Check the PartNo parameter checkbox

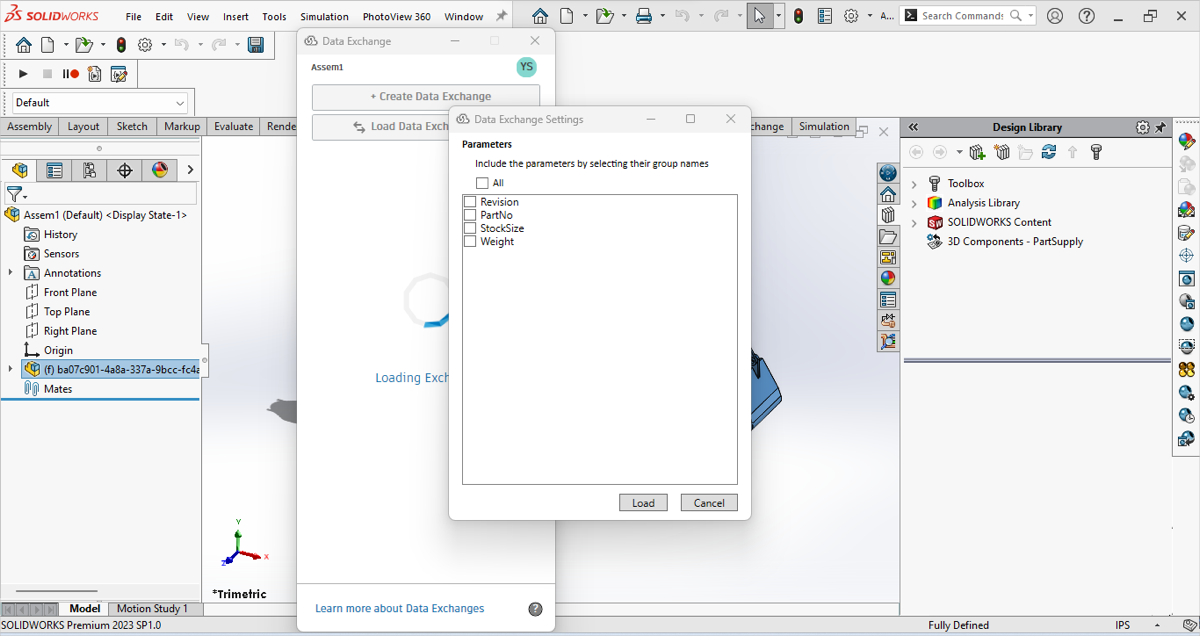tap(470, 215)
